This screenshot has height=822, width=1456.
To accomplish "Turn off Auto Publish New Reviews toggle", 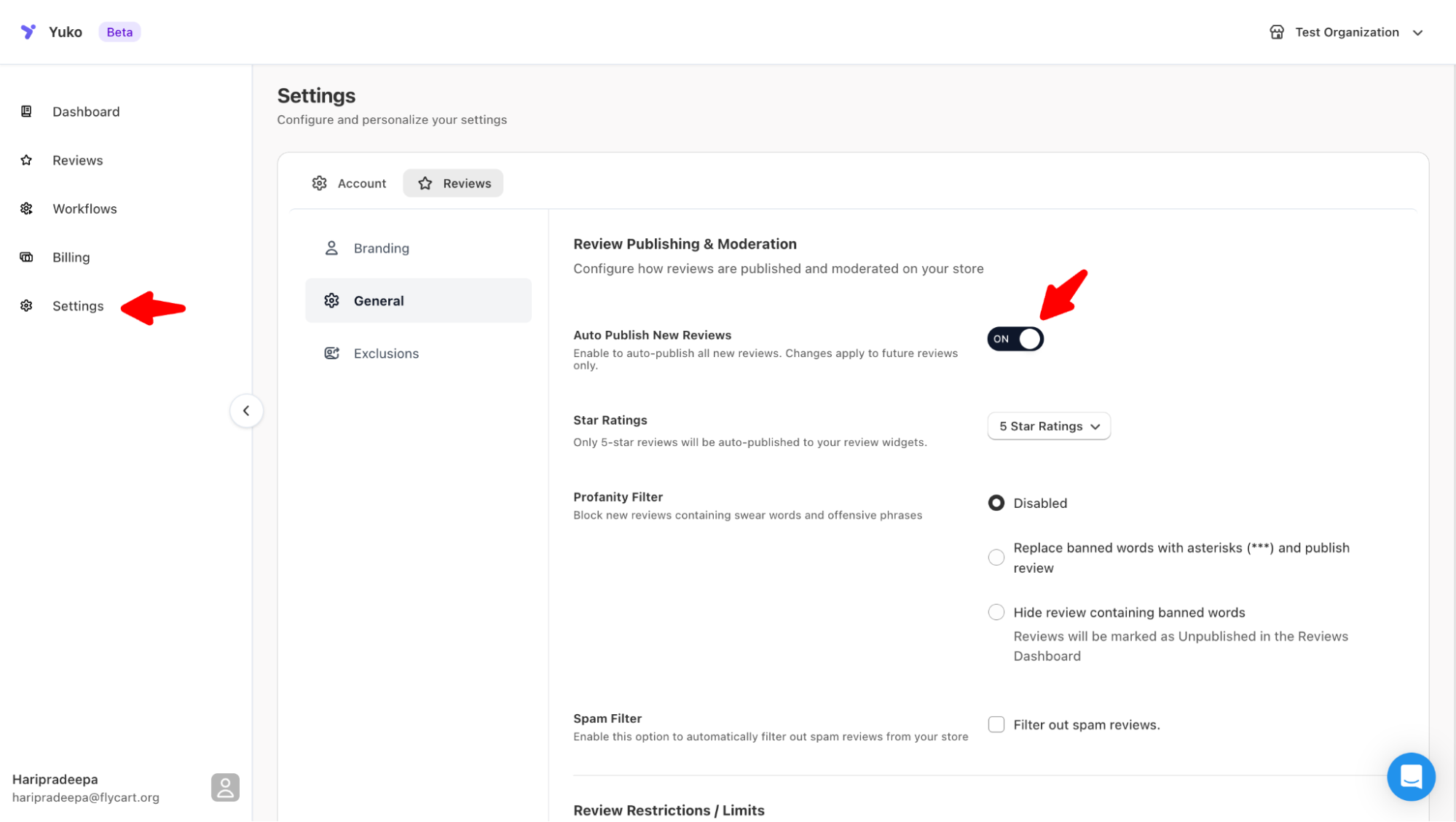I will click(1015, 339).
